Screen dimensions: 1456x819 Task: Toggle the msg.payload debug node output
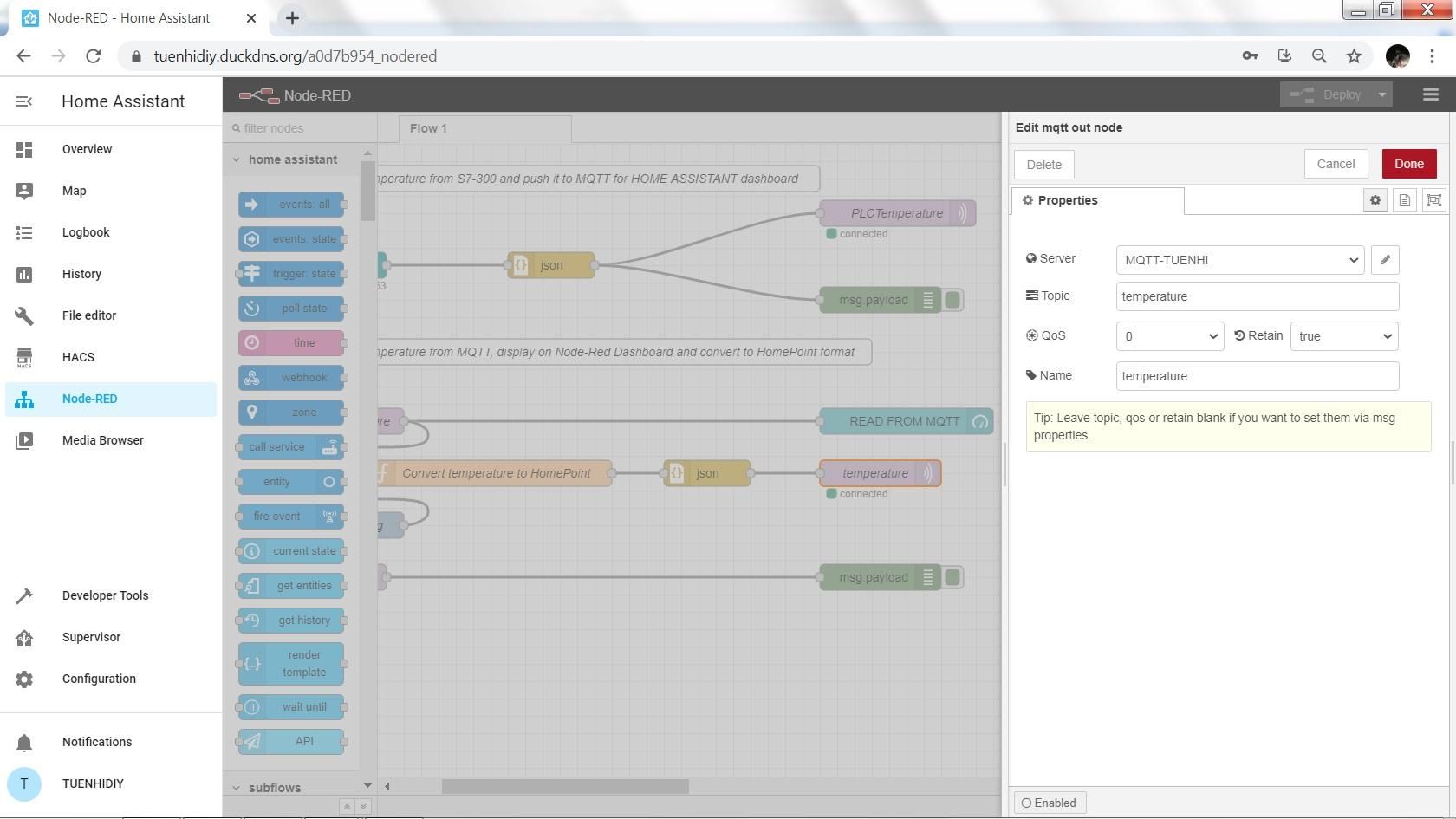(x=953, y=300)
